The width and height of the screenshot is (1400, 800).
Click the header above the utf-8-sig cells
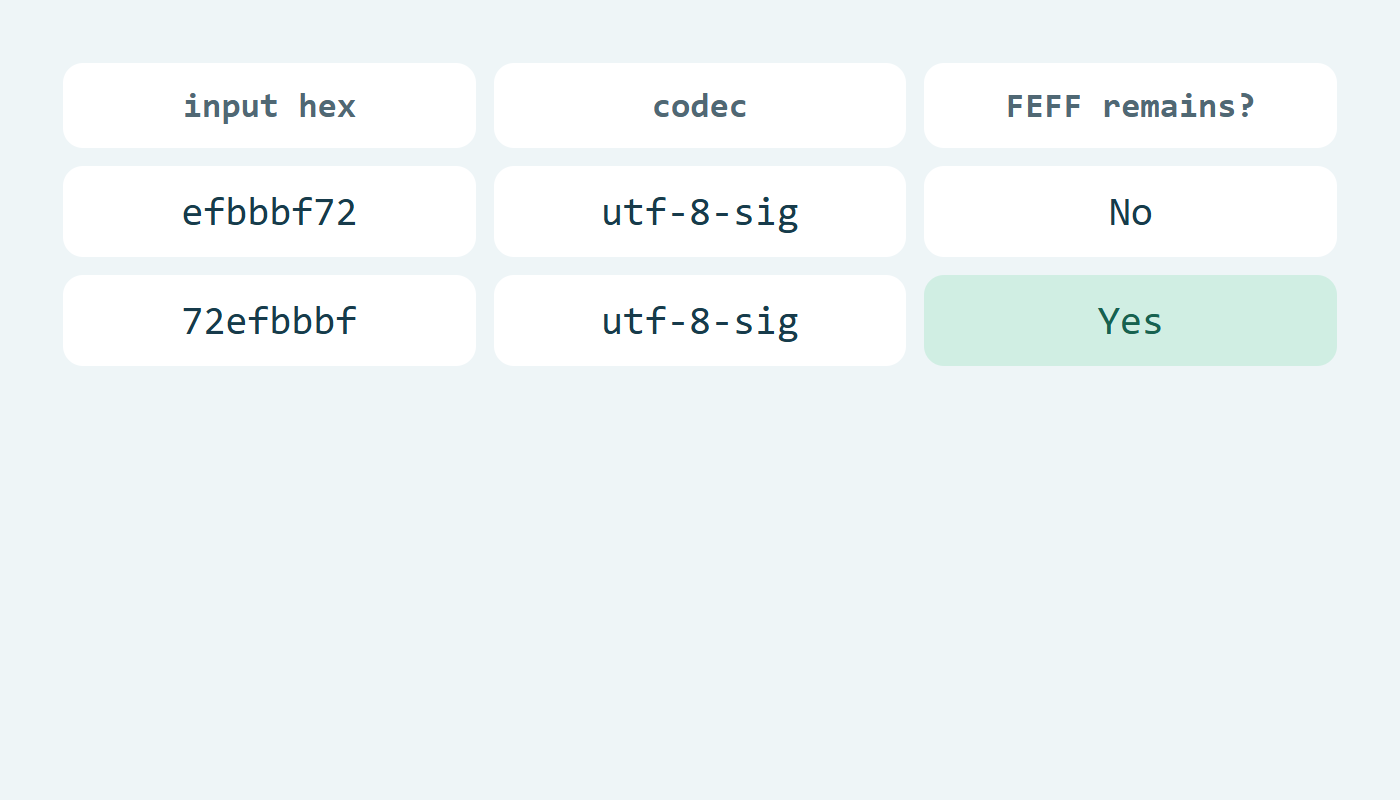click(x=700, y=106)
